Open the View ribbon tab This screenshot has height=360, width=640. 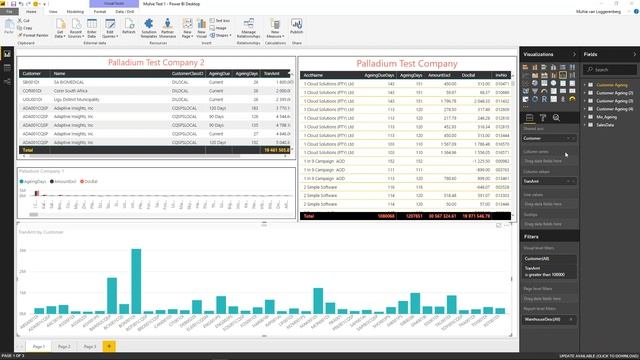[53, 12]
